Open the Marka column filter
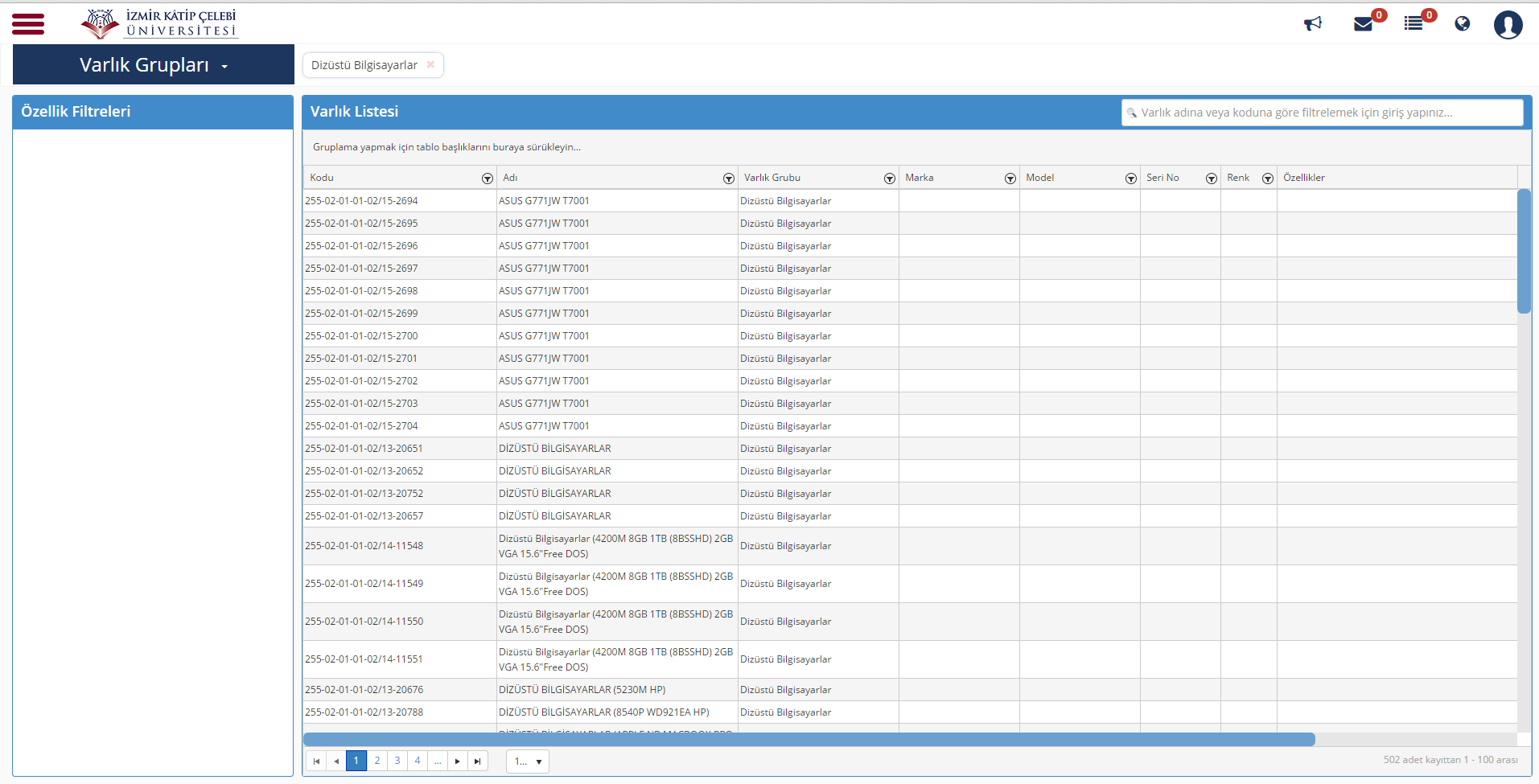Screen dimensions: 1539x784 point(1010,179)
